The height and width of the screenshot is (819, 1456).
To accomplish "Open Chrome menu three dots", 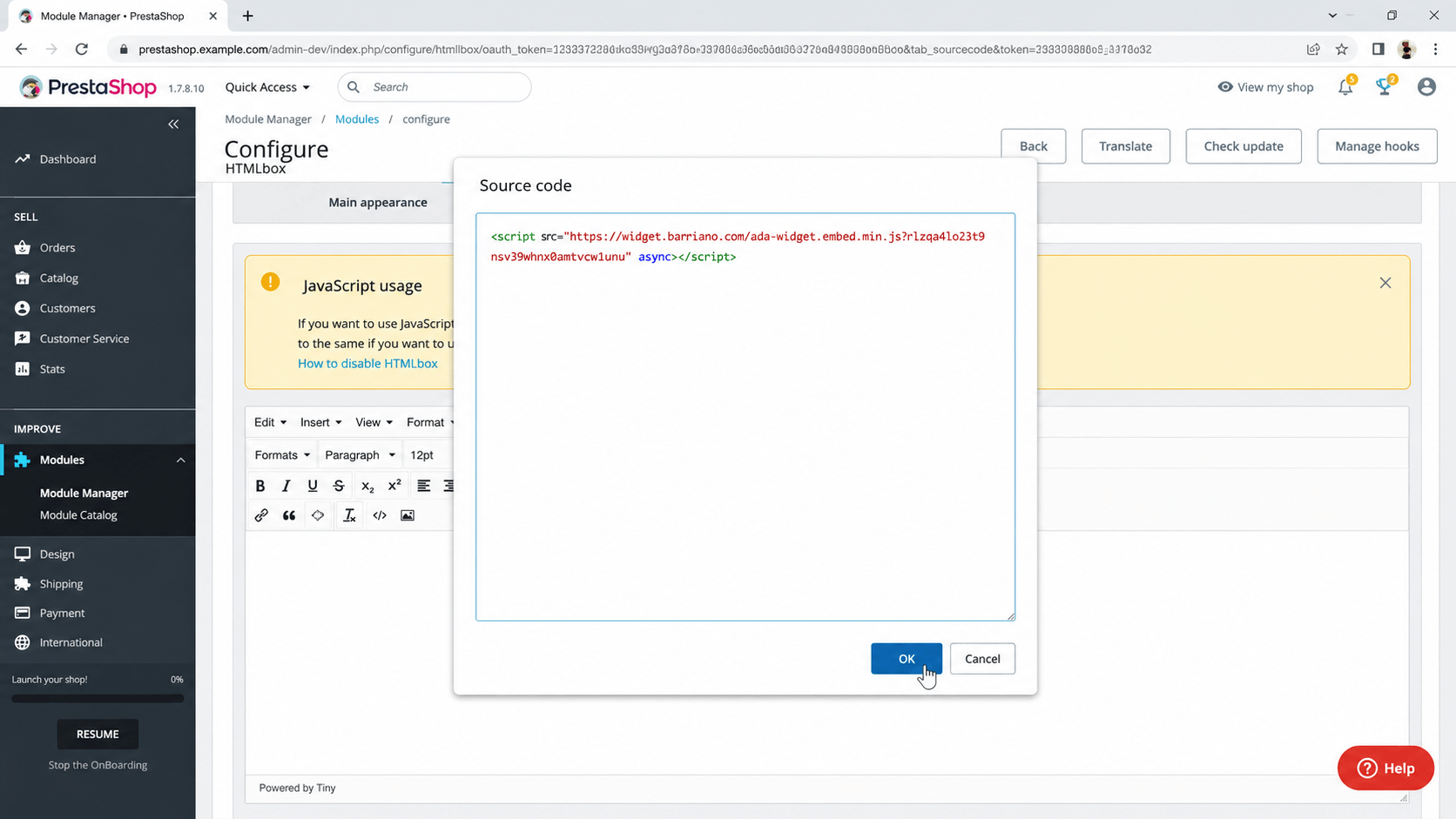I will [1436, 49].
